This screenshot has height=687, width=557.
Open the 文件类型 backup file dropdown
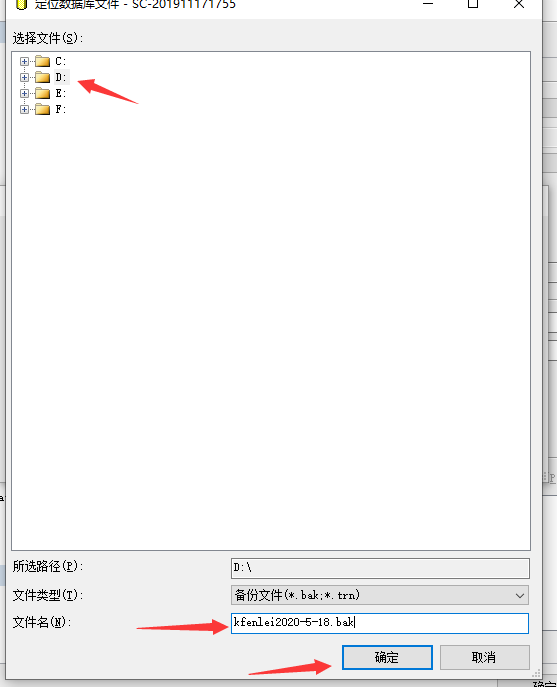coord(380,595)
